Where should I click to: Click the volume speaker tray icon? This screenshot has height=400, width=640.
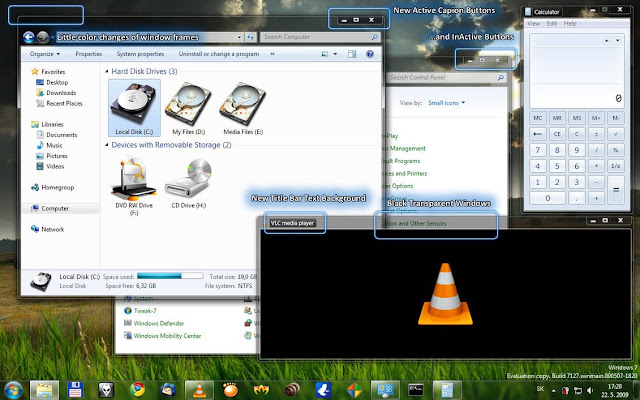589,390
